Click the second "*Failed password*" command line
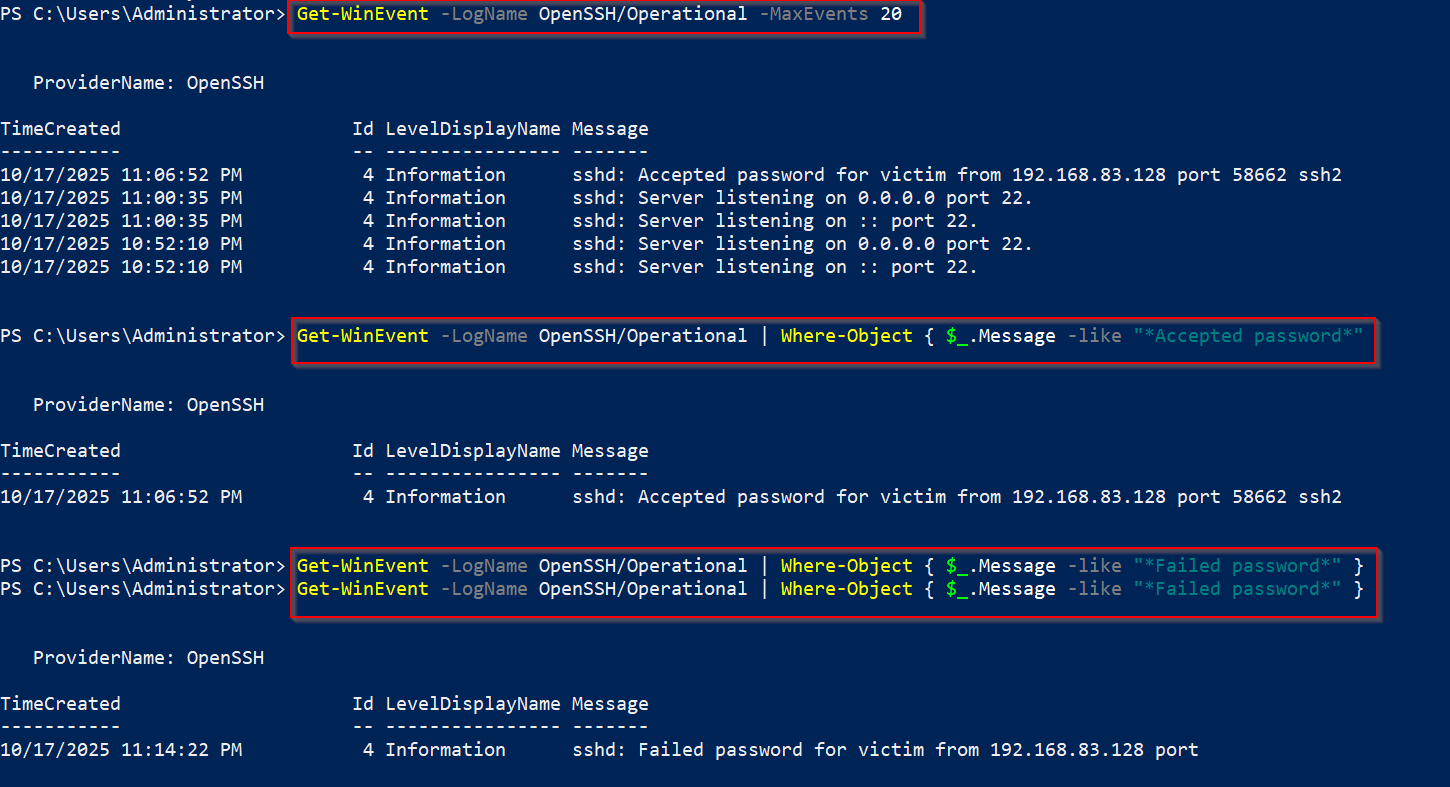Screen dimensions: 1450x787 [x=830, y=589]
